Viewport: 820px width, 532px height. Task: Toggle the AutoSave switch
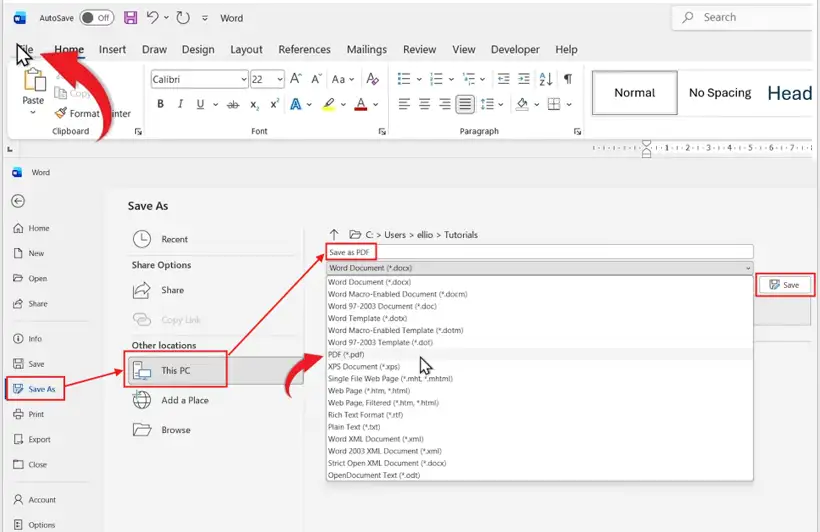(97, 18)
